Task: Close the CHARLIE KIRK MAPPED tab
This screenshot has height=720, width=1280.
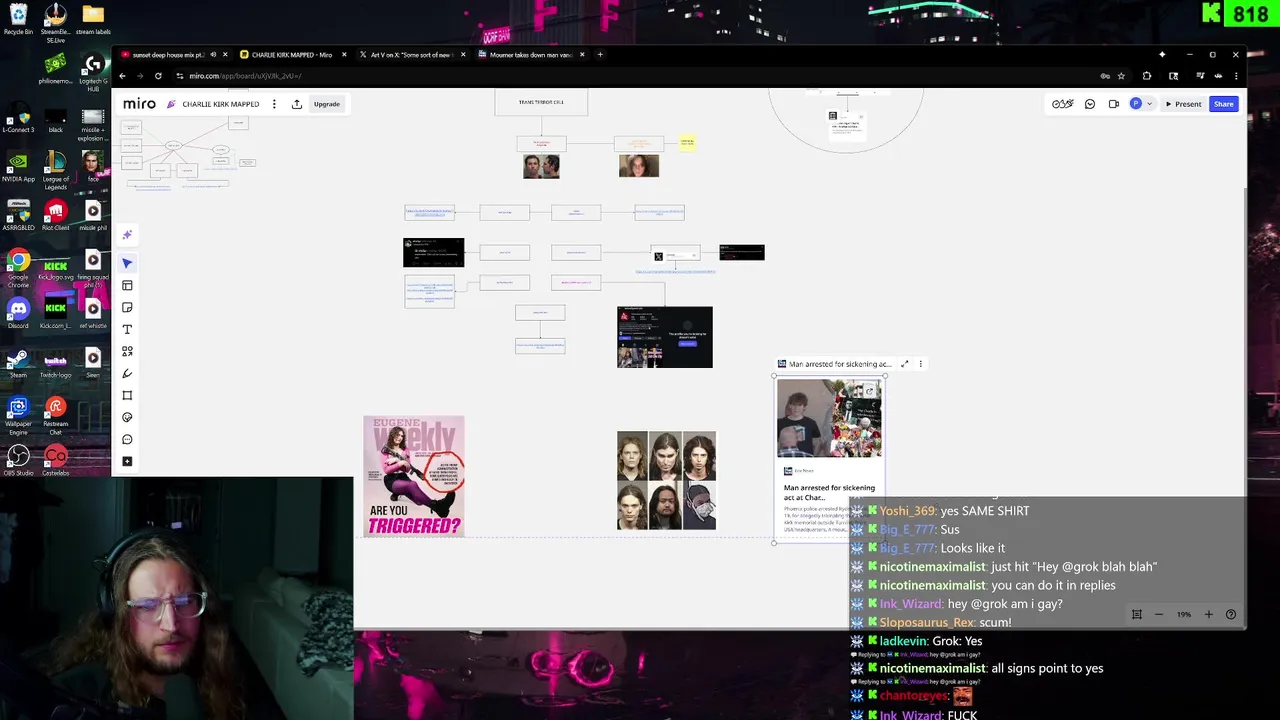Action: (x=344, y=55)
